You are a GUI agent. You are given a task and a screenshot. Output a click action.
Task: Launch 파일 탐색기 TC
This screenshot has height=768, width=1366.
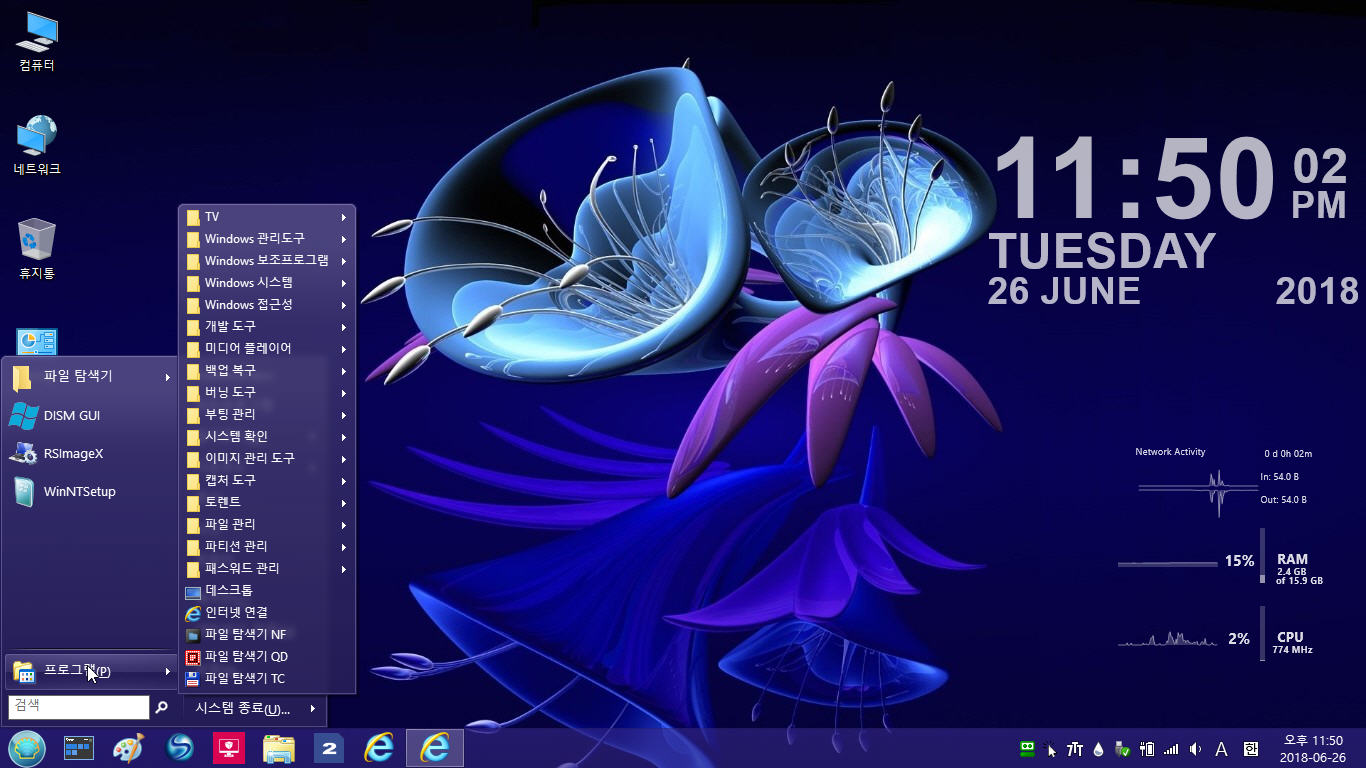(266, 679)
